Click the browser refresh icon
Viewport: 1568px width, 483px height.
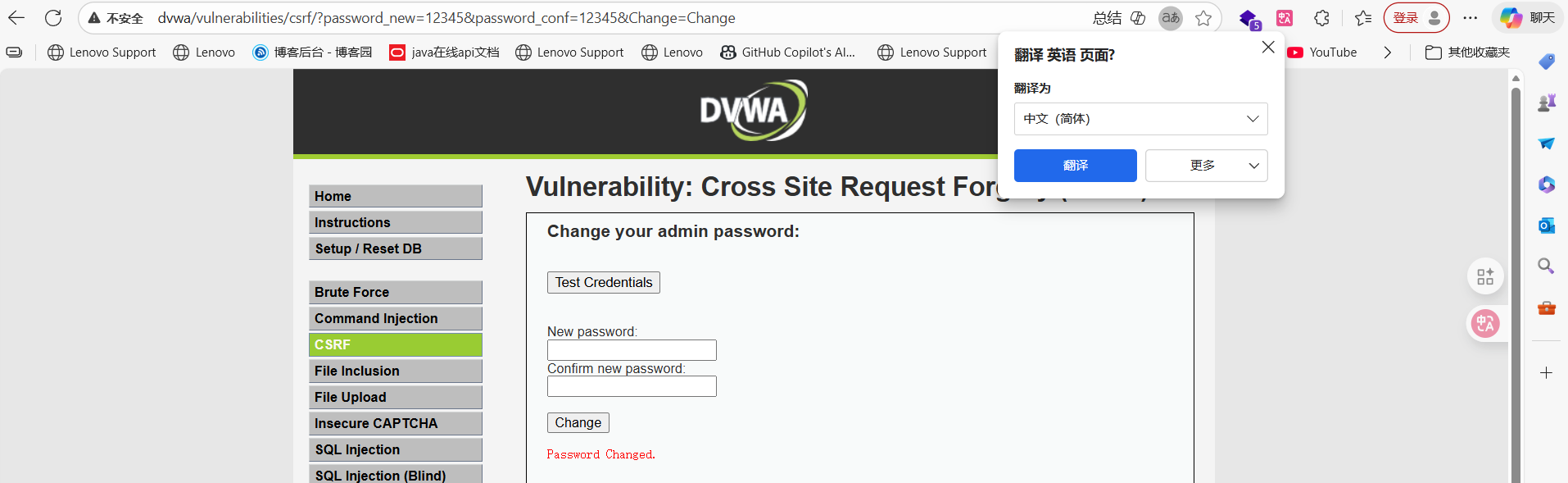[x=53, y=18]
